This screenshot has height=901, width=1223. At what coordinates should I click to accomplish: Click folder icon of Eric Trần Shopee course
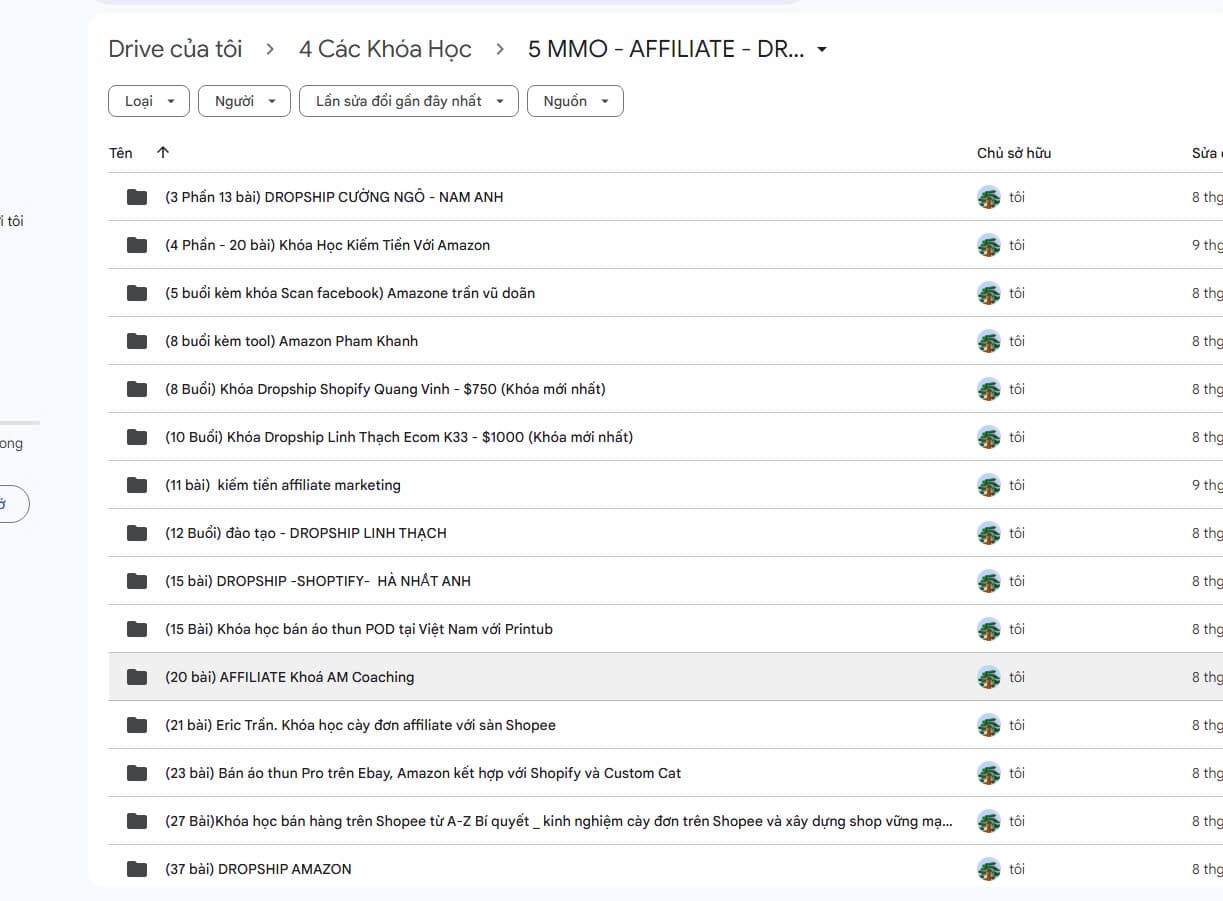coord(137,725)
